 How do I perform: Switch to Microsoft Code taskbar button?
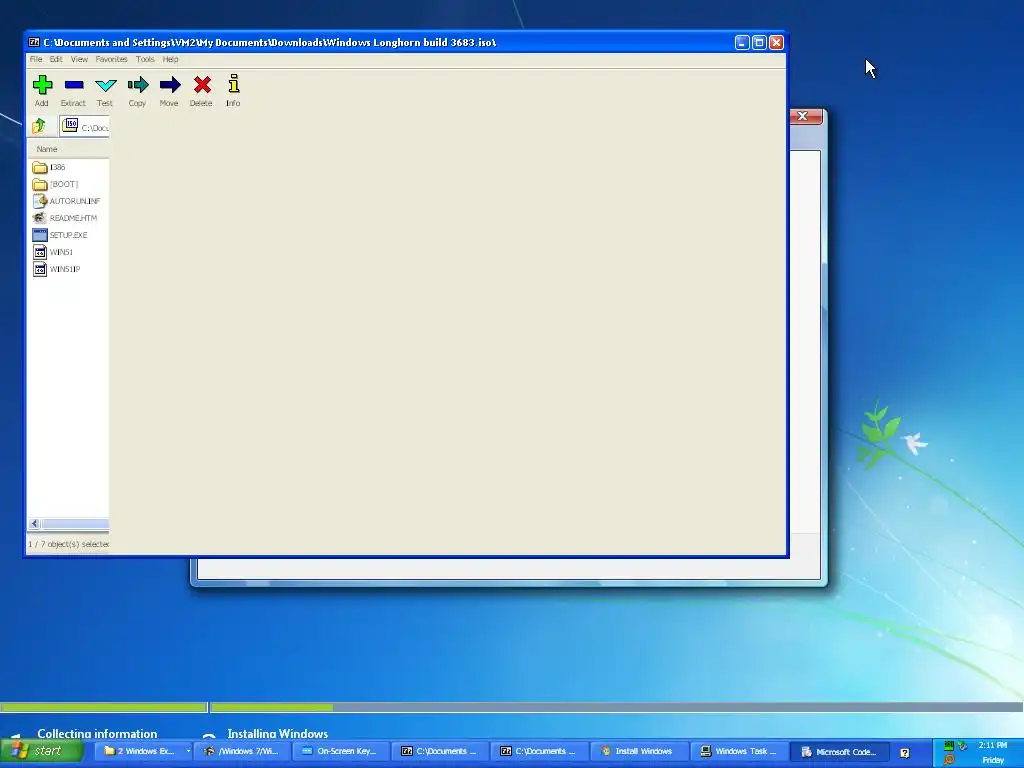(x=839, y=752)
